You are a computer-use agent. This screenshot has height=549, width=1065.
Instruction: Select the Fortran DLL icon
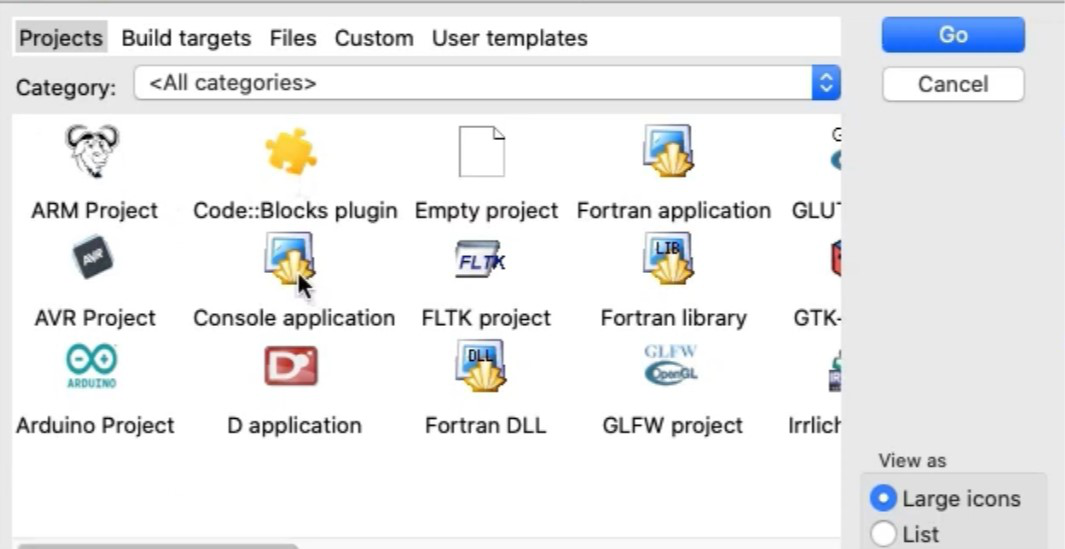pyautogui.click(x=481, y=366)
